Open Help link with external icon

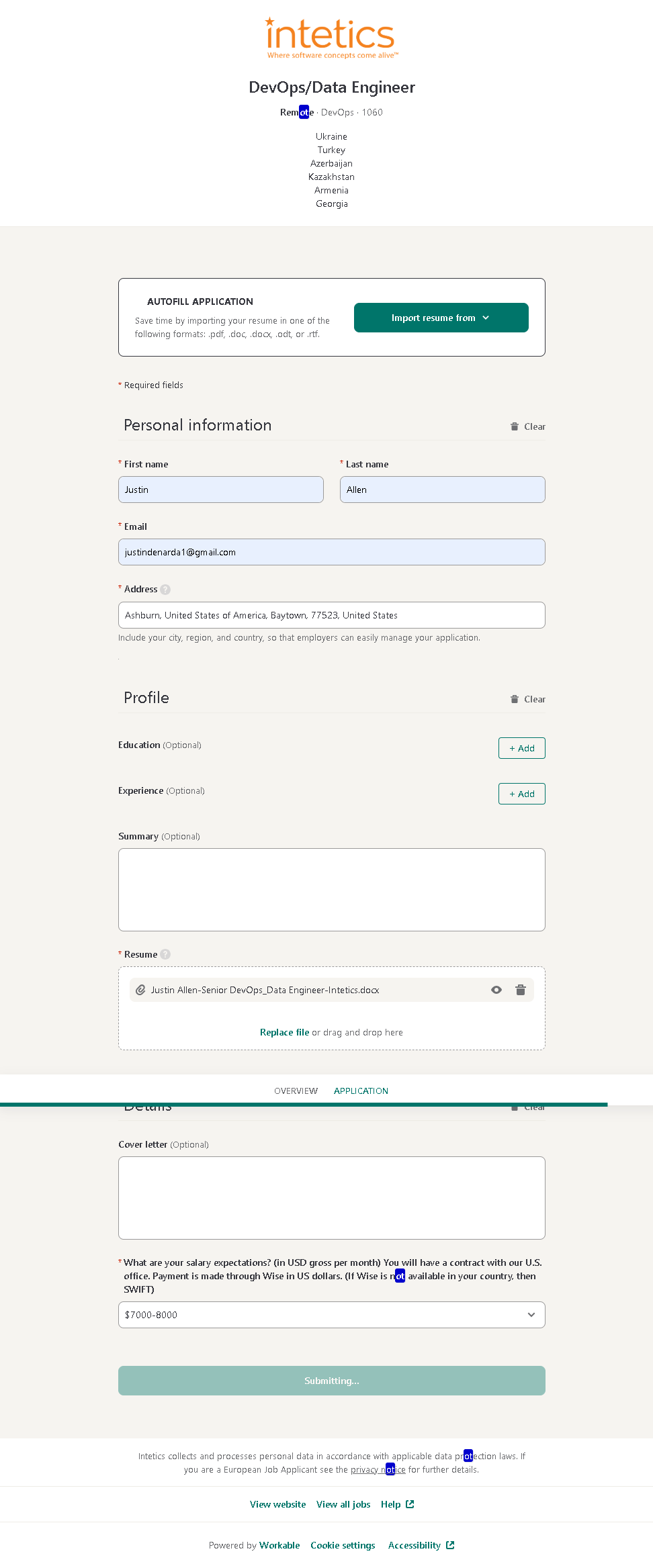point(397,1504)
